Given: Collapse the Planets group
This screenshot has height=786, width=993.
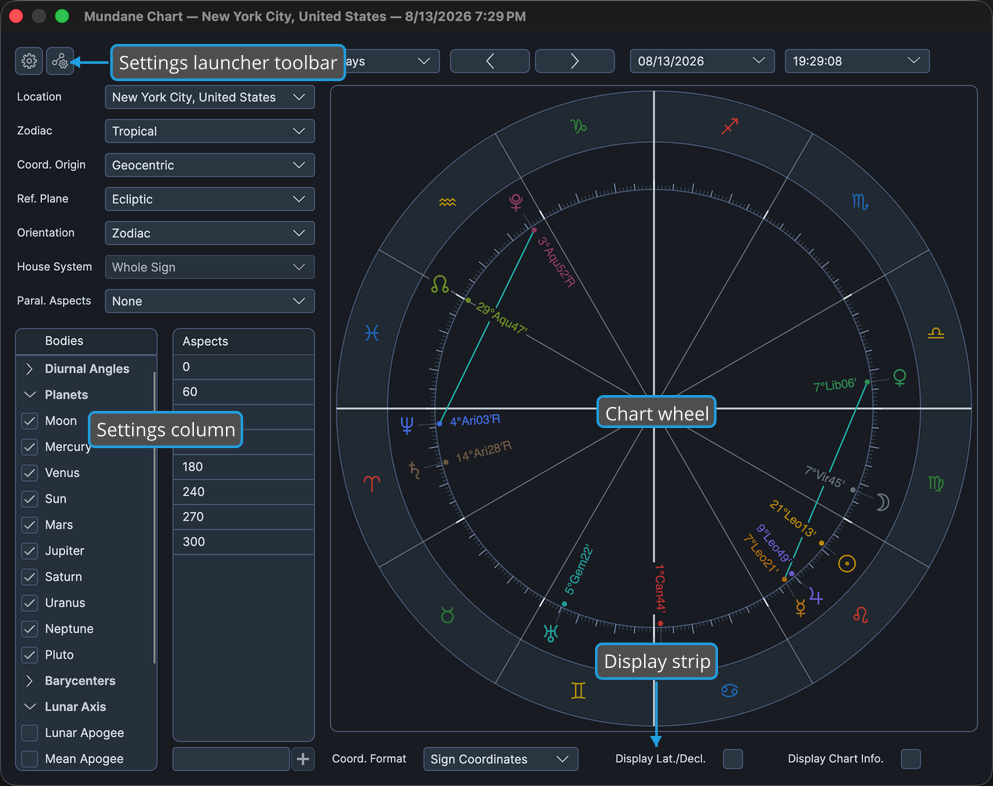Looking at the screenshot, I should 29,395.
